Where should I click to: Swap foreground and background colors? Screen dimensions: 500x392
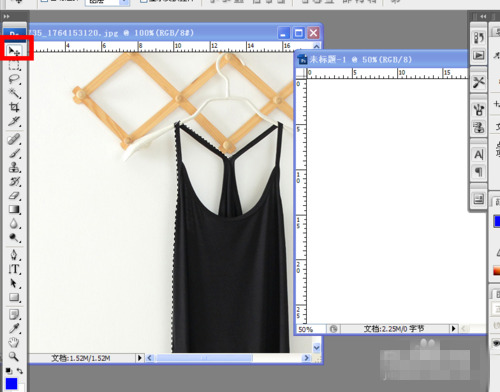click(20, 371)
